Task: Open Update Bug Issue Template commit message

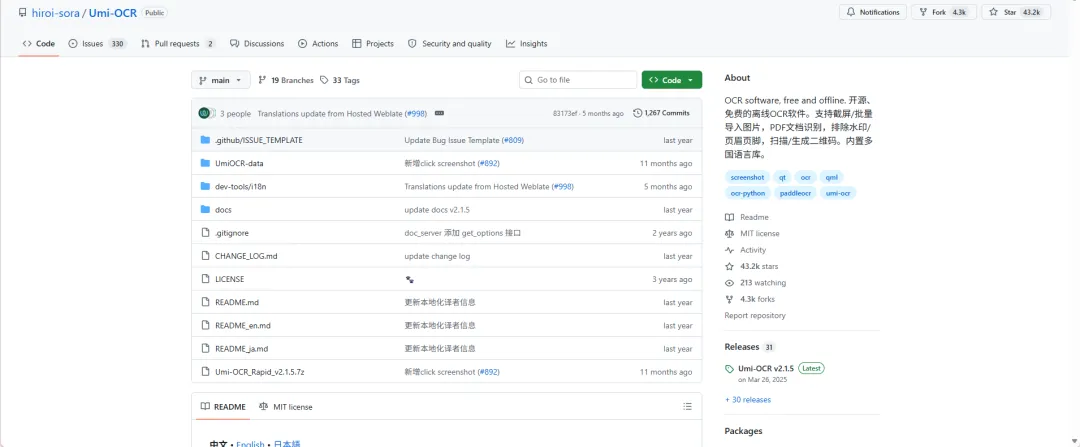Action: point(452,140)
